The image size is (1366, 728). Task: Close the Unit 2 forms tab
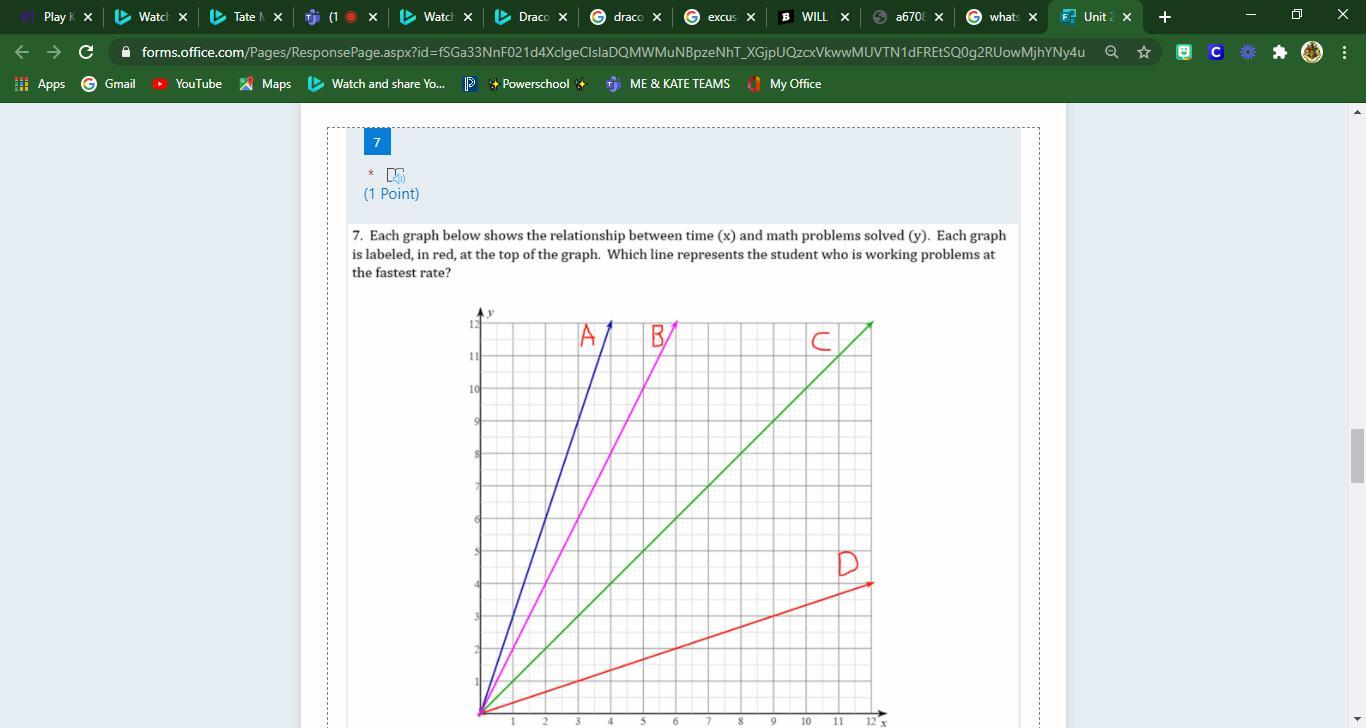point(1127,17)
